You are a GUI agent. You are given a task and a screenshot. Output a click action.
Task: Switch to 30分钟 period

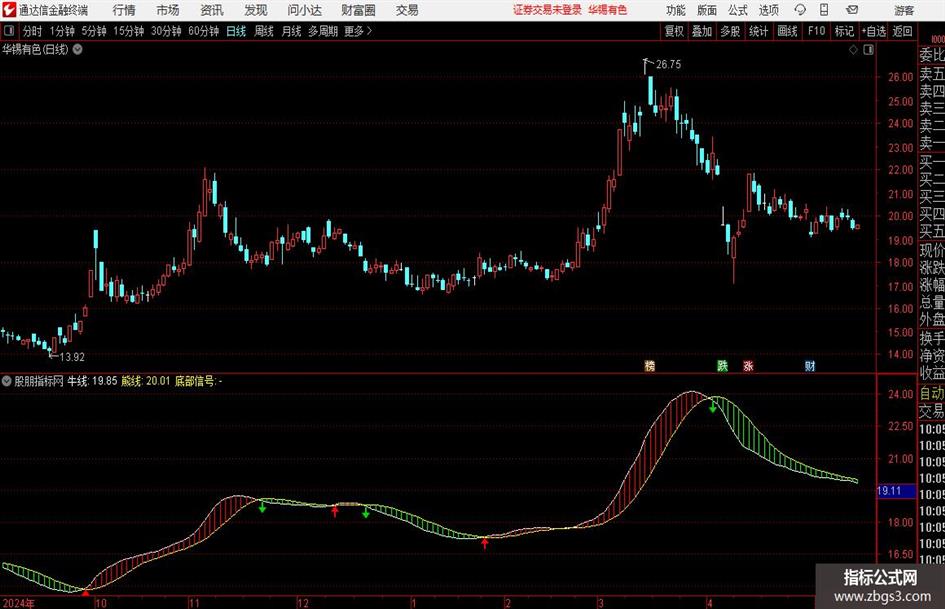click(x=166, y=31)
